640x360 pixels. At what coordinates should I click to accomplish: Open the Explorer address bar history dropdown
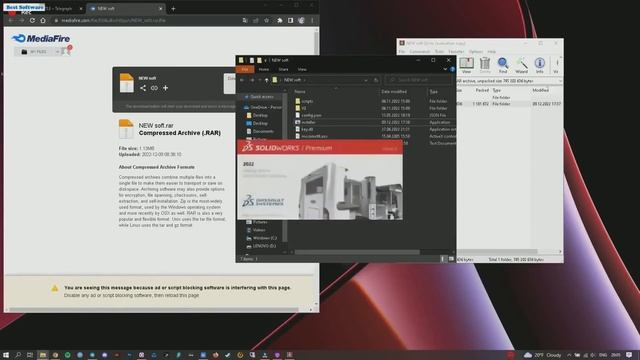tap(366, 80)
